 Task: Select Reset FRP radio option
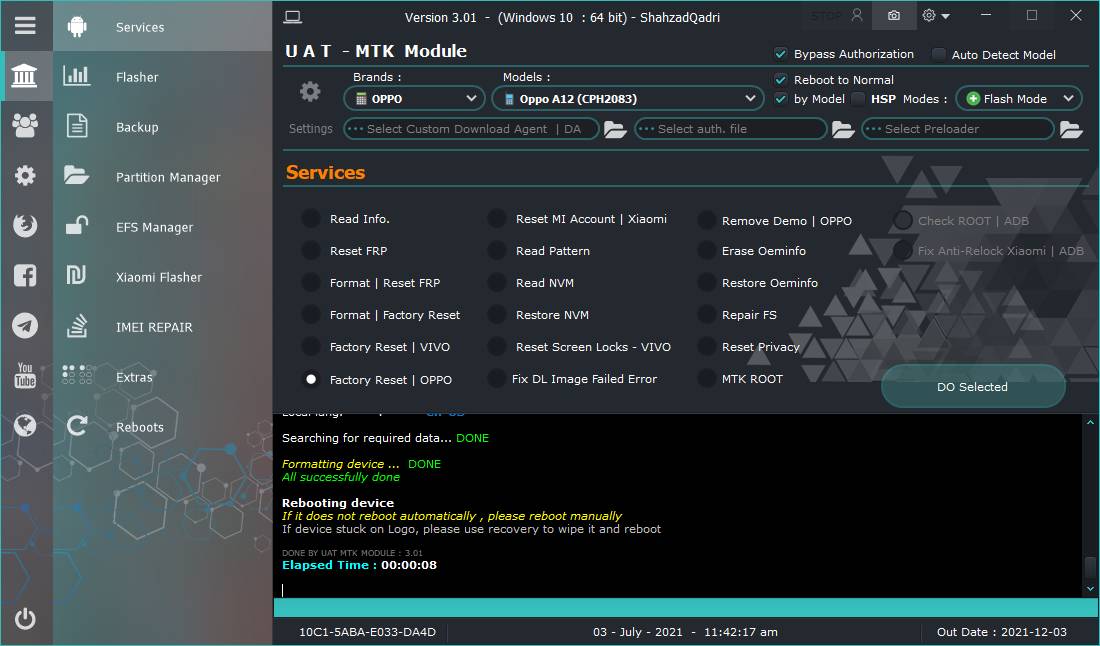pos(312,251)
